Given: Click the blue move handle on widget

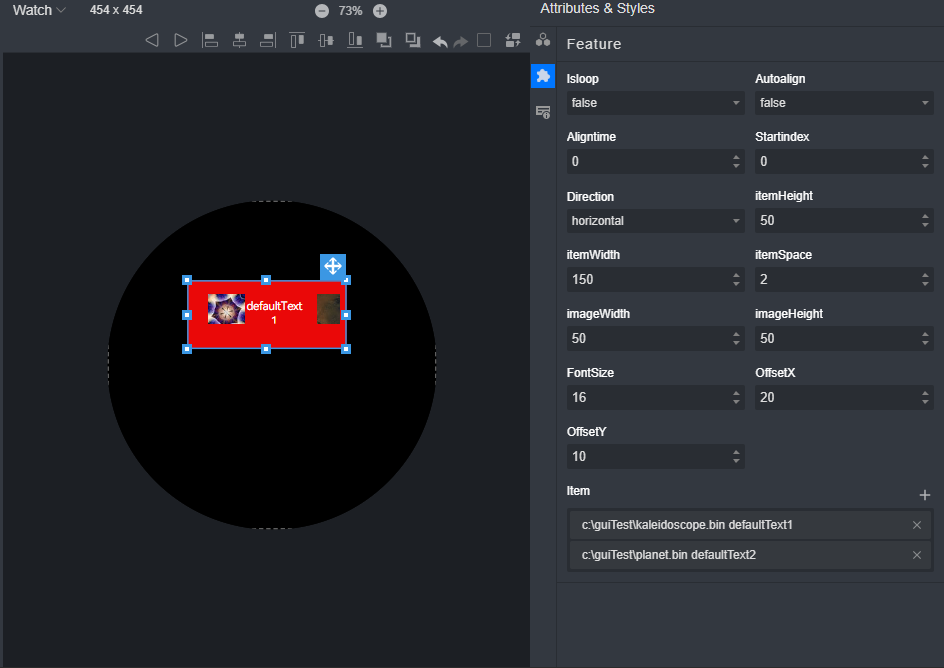Looking at the screenshot, I should pyautogui.click(x=333, y=267).
